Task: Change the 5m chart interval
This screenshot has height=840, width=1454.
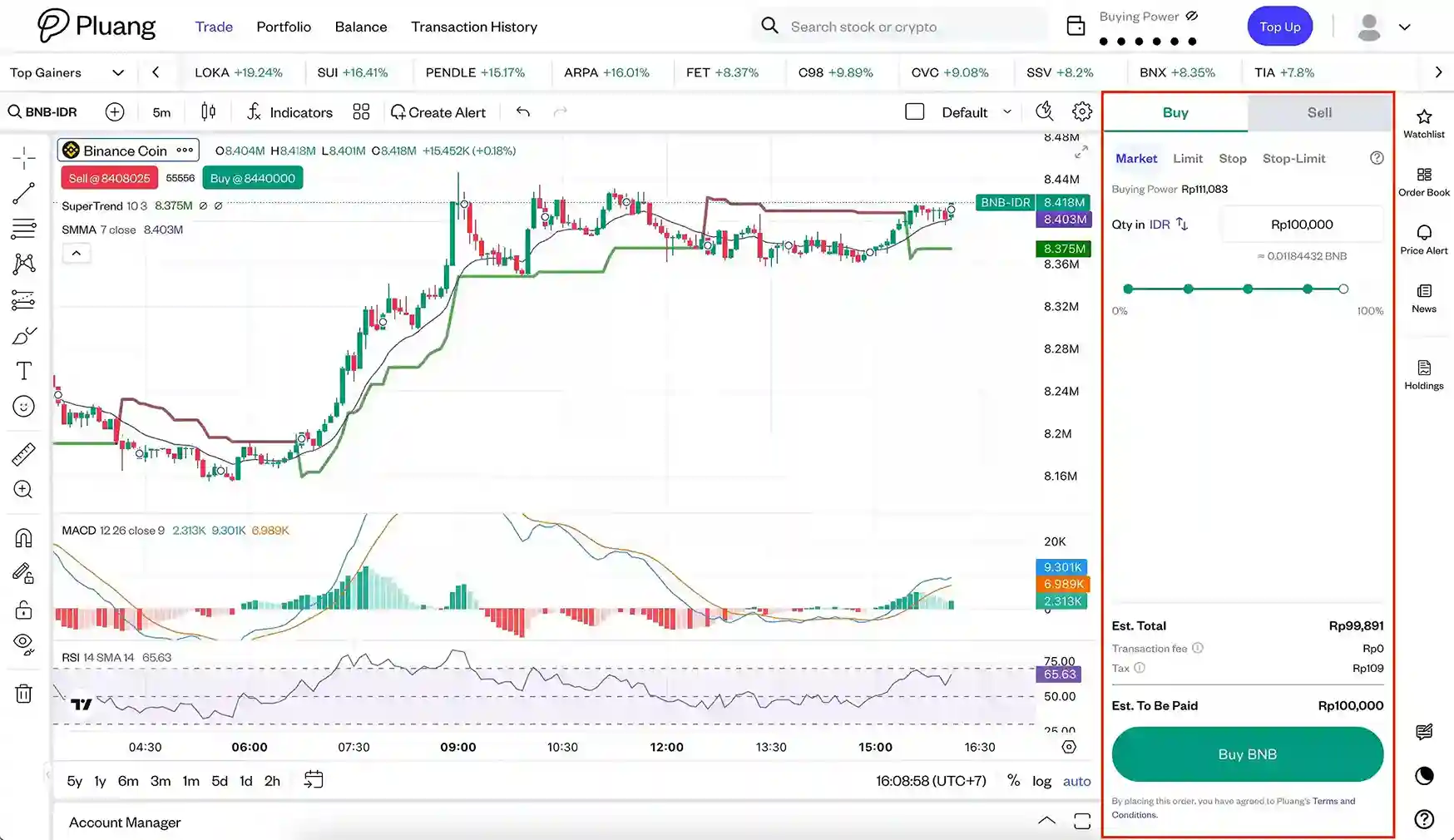Action: 161,112
